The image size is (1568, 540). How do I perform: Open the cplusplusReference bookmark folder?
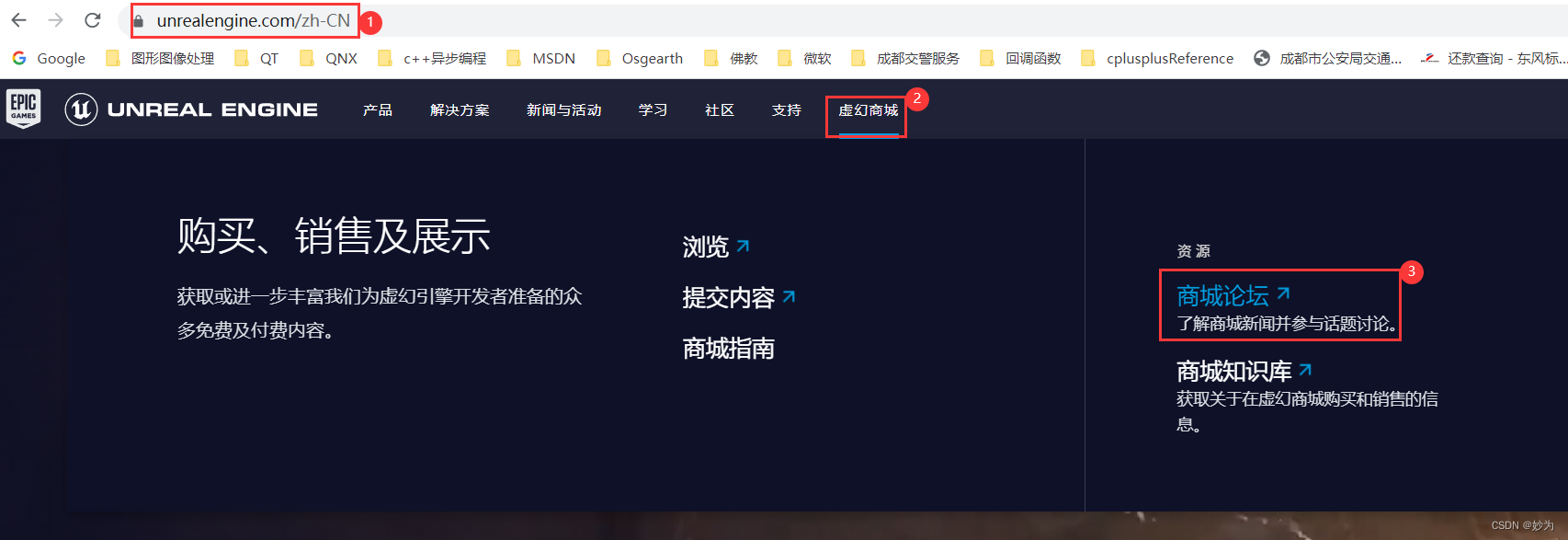(x=1157, y=58)
